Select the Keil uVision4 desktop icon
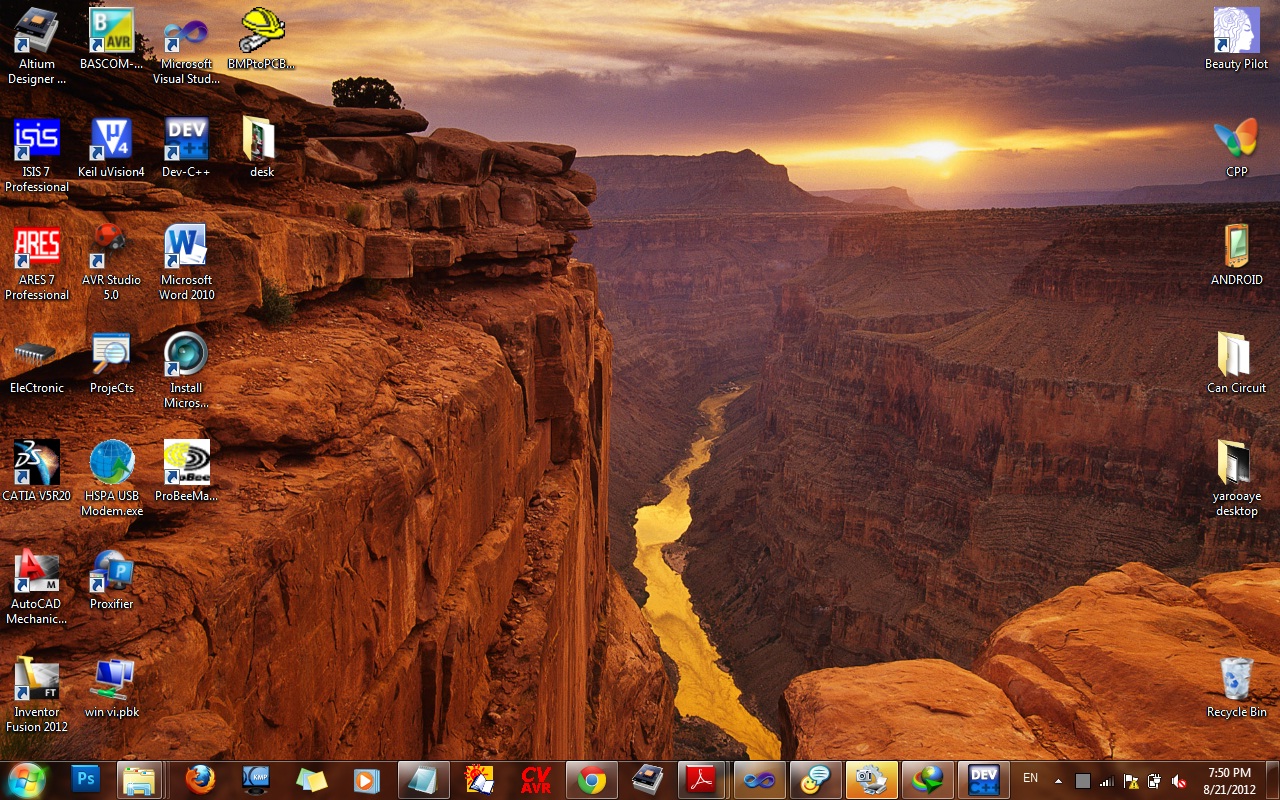 coord(111,148)
